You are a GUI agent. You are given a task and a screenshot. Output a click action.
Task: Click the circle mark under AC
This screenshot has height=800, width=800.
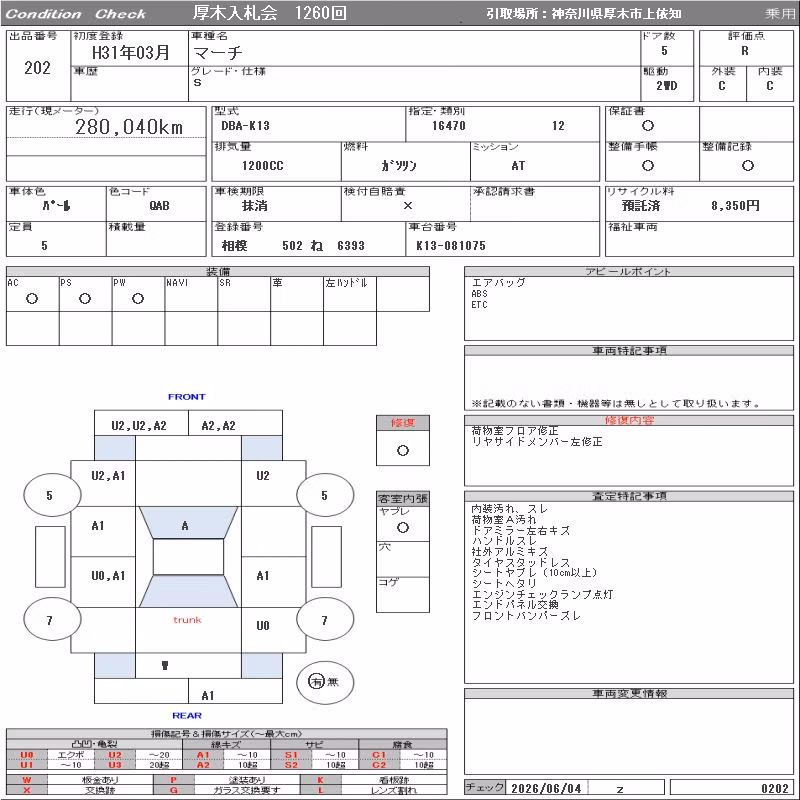32,299
